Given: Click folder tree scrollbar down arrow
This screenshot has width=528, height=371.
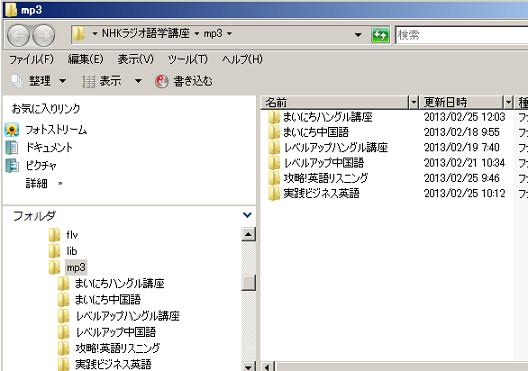Looking at the screenshot, I should [249, 367].
